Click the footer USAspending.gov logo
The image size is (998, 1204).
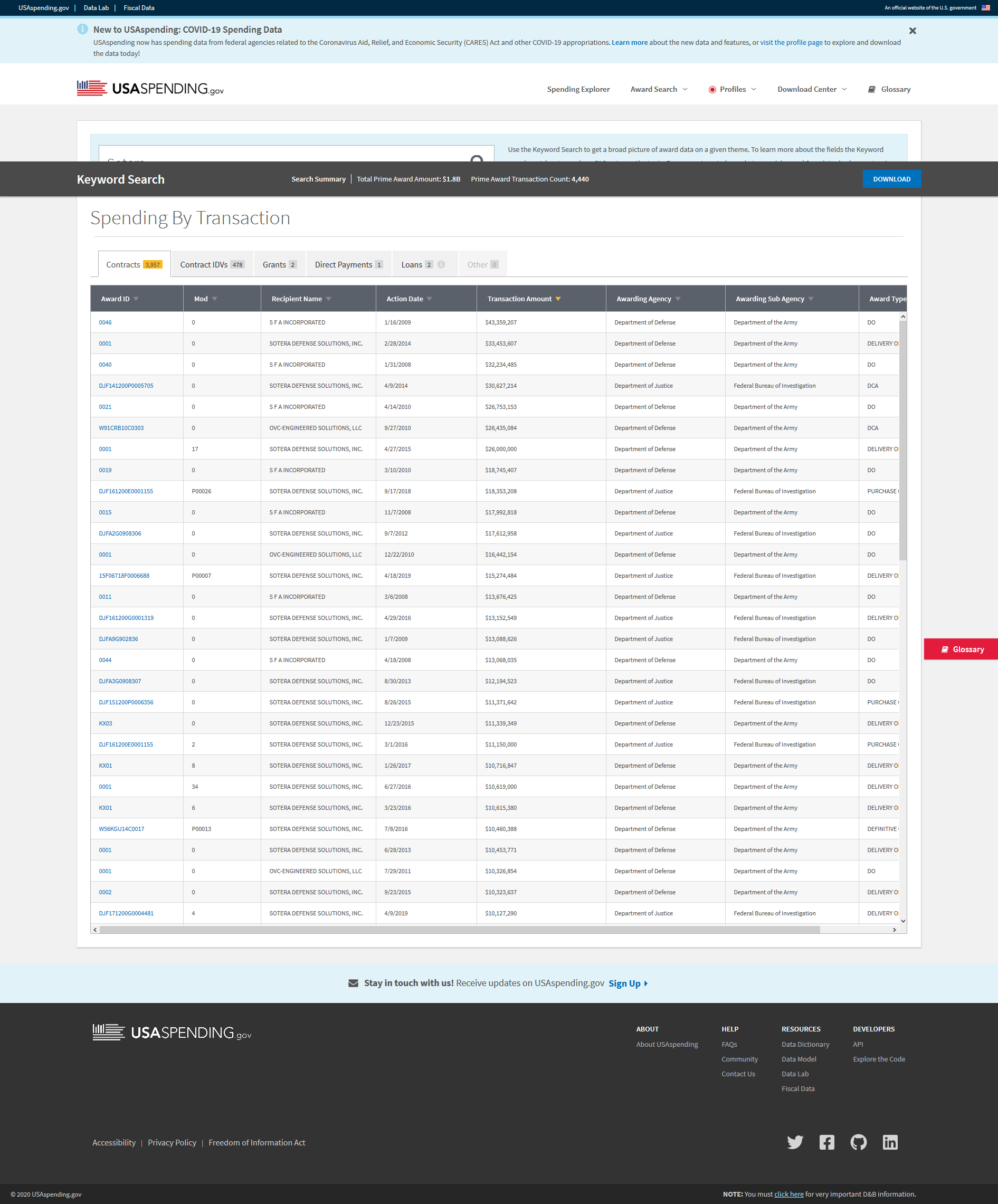pyautogui.click(x=172, y=1033)
